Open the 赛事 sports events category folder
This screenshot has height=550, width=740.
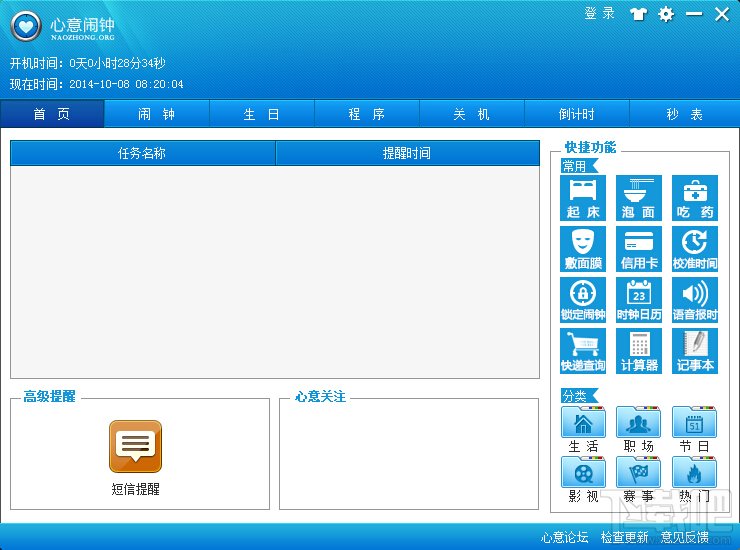click(x=639, y=479)
